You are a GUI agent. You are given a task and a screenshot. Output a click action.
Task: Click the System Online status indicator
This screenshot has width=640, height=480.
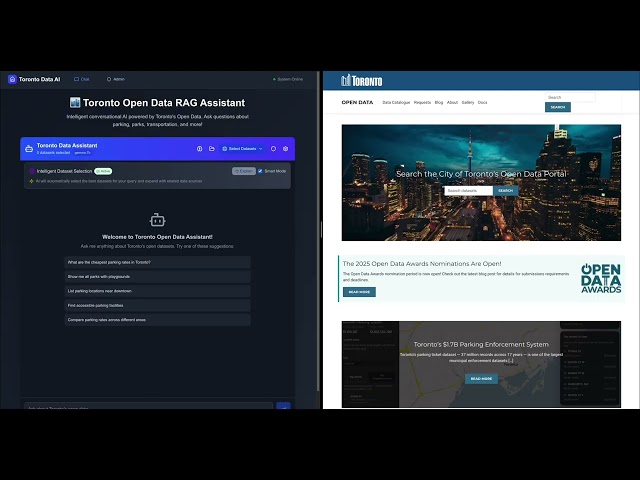(x=288, y=79)
